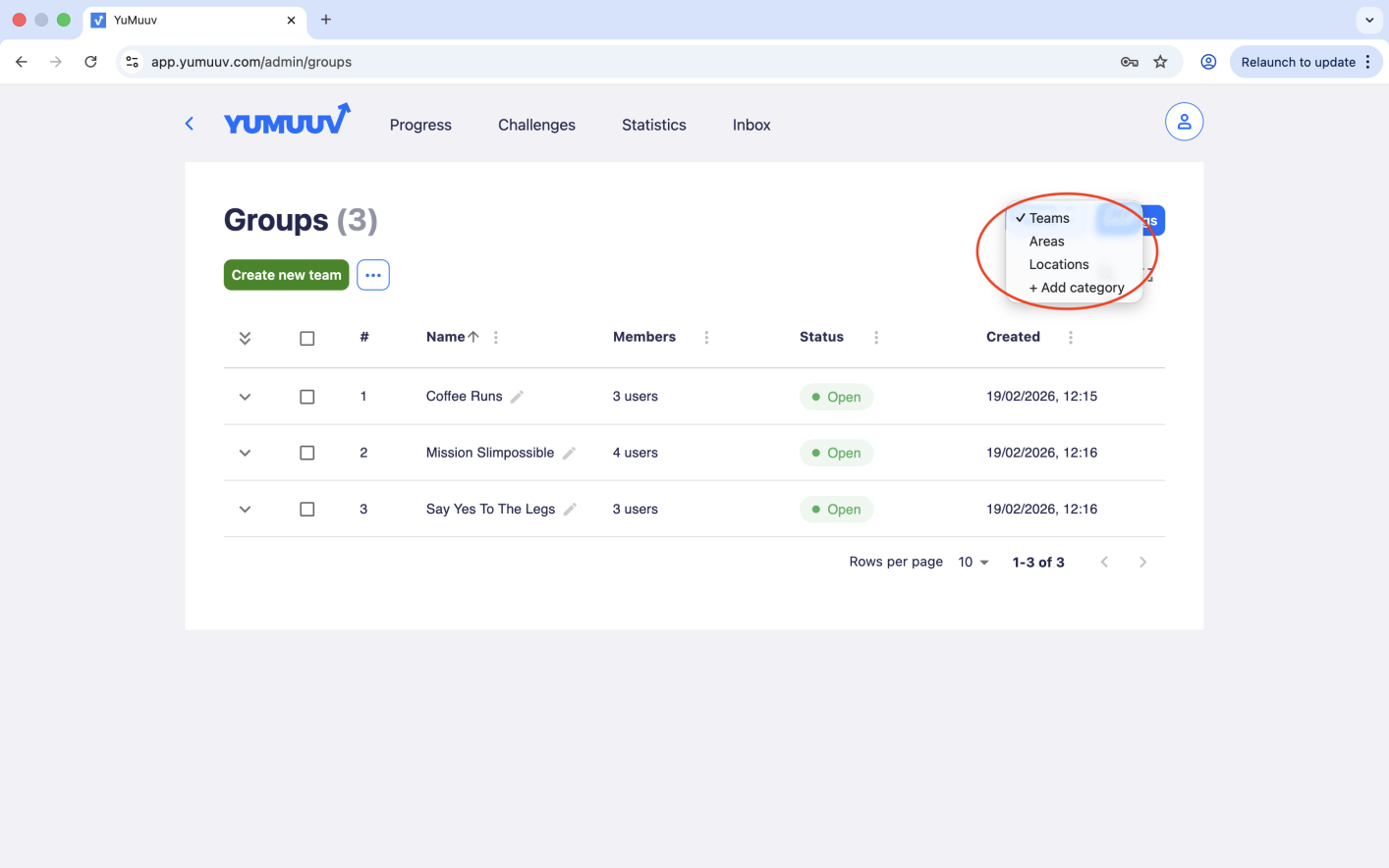
Task: Check the Say Yes To The Legs checkbox
Action: tap(306, 509)
